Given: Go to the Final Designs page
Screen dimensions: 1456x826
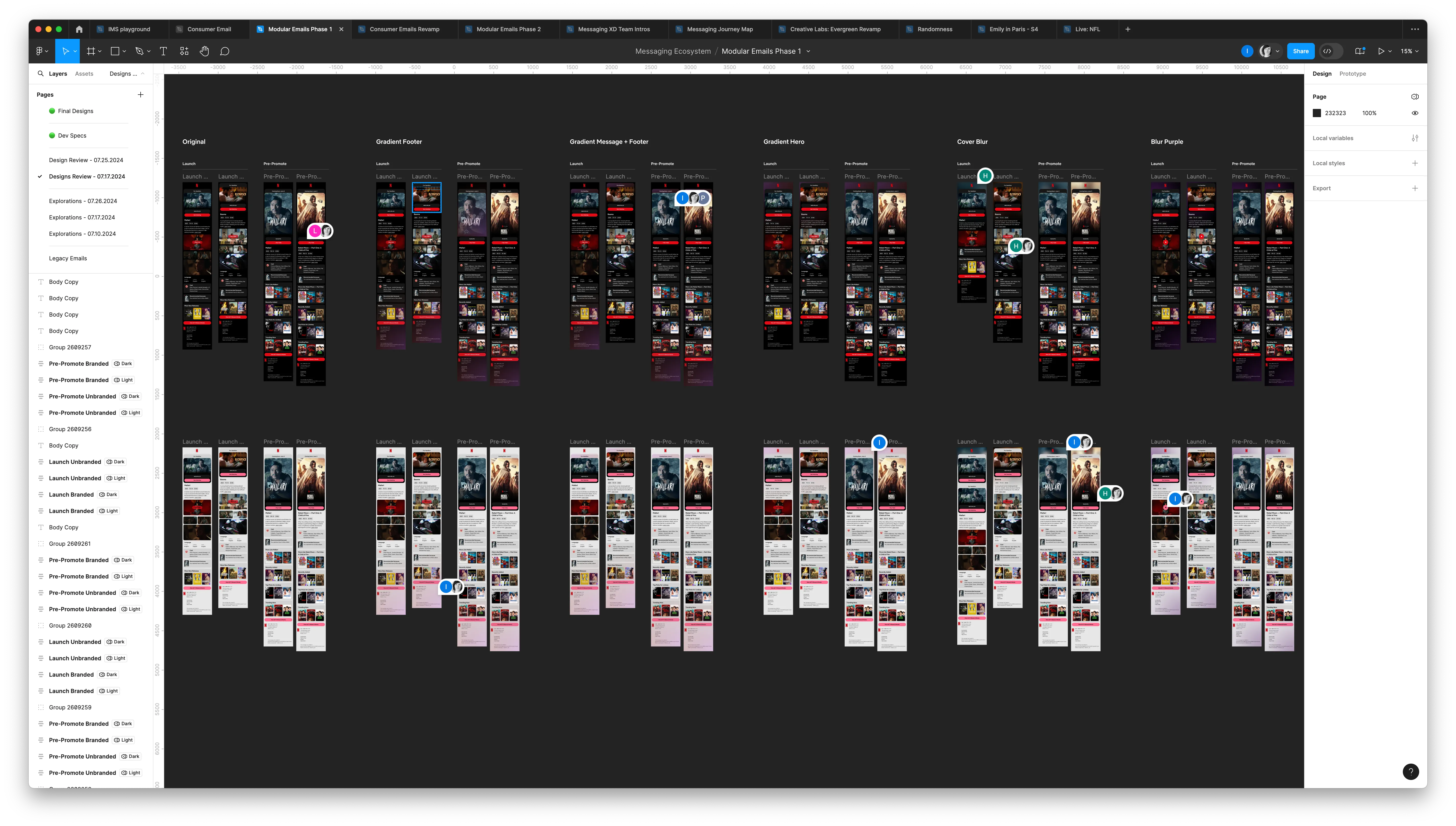Looking at the screenshot, I should point(75,111).
